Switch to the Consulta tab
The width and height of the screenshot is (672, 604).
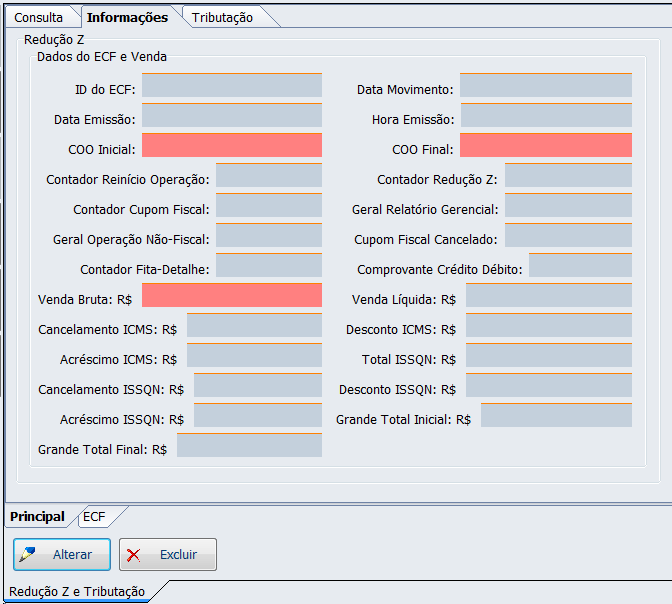39,17
